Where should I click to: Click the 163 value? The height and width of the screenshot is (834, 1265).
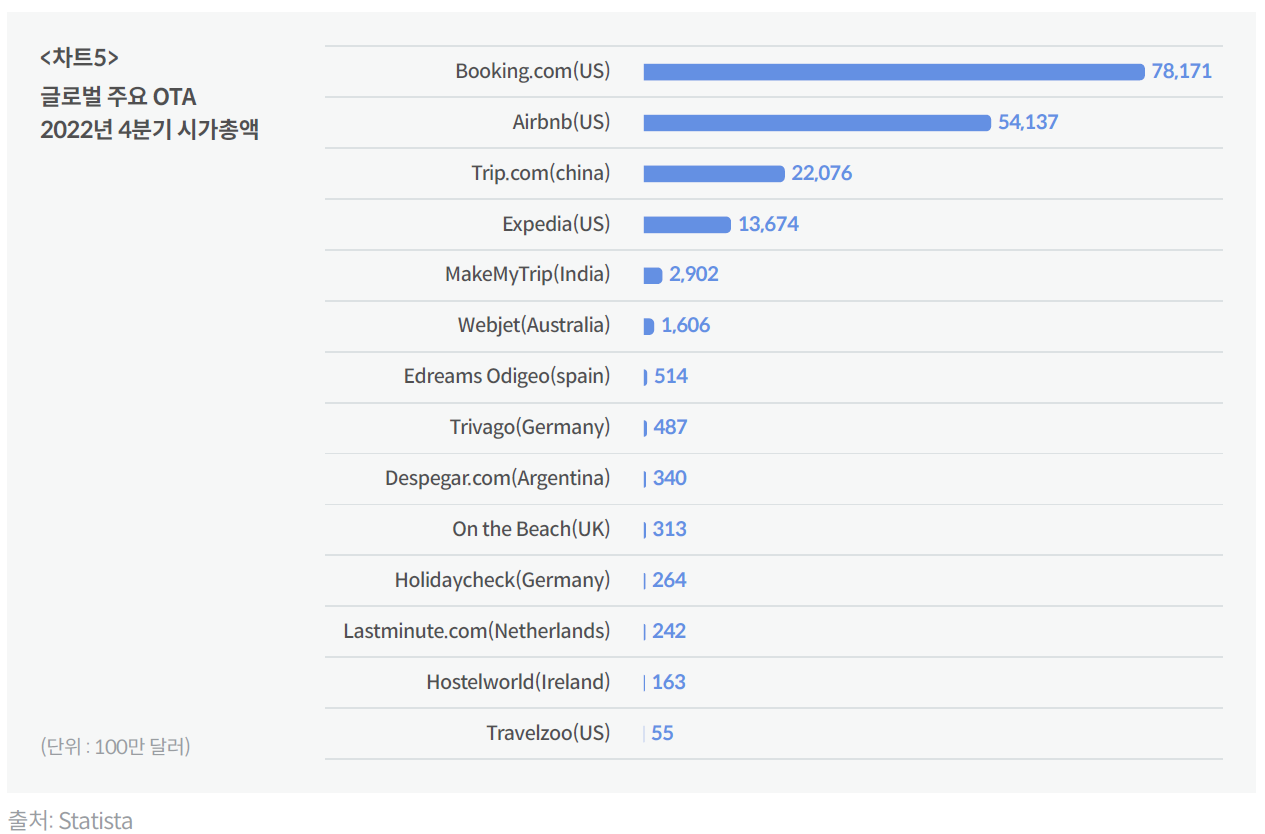pos(669,682)
